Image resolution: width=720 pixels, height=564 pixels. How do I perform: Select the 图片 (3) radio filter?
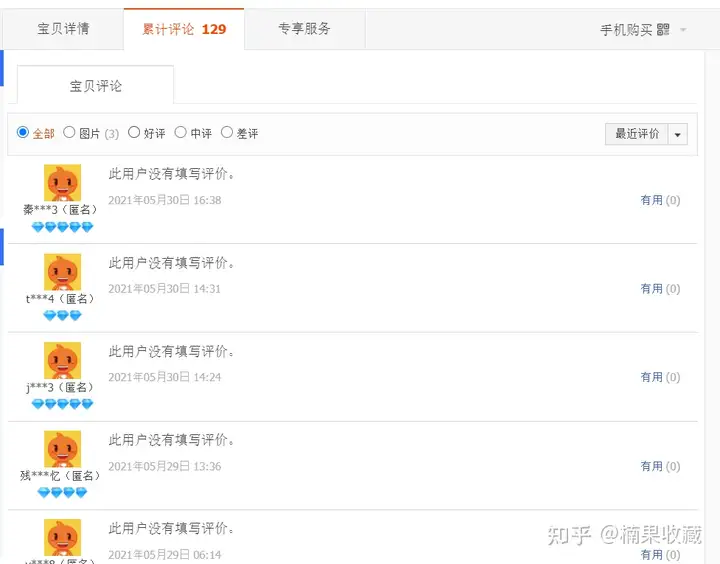69,132
